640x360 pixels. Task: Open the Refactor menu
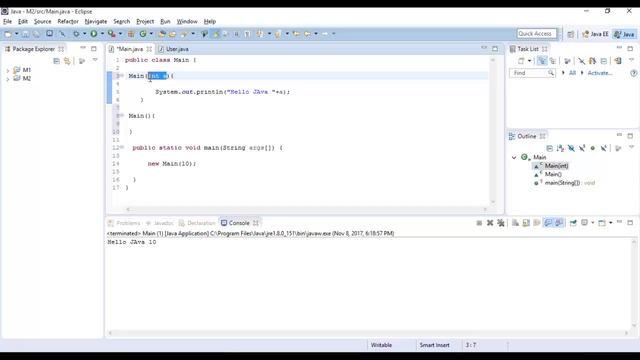tap(68, 22)
